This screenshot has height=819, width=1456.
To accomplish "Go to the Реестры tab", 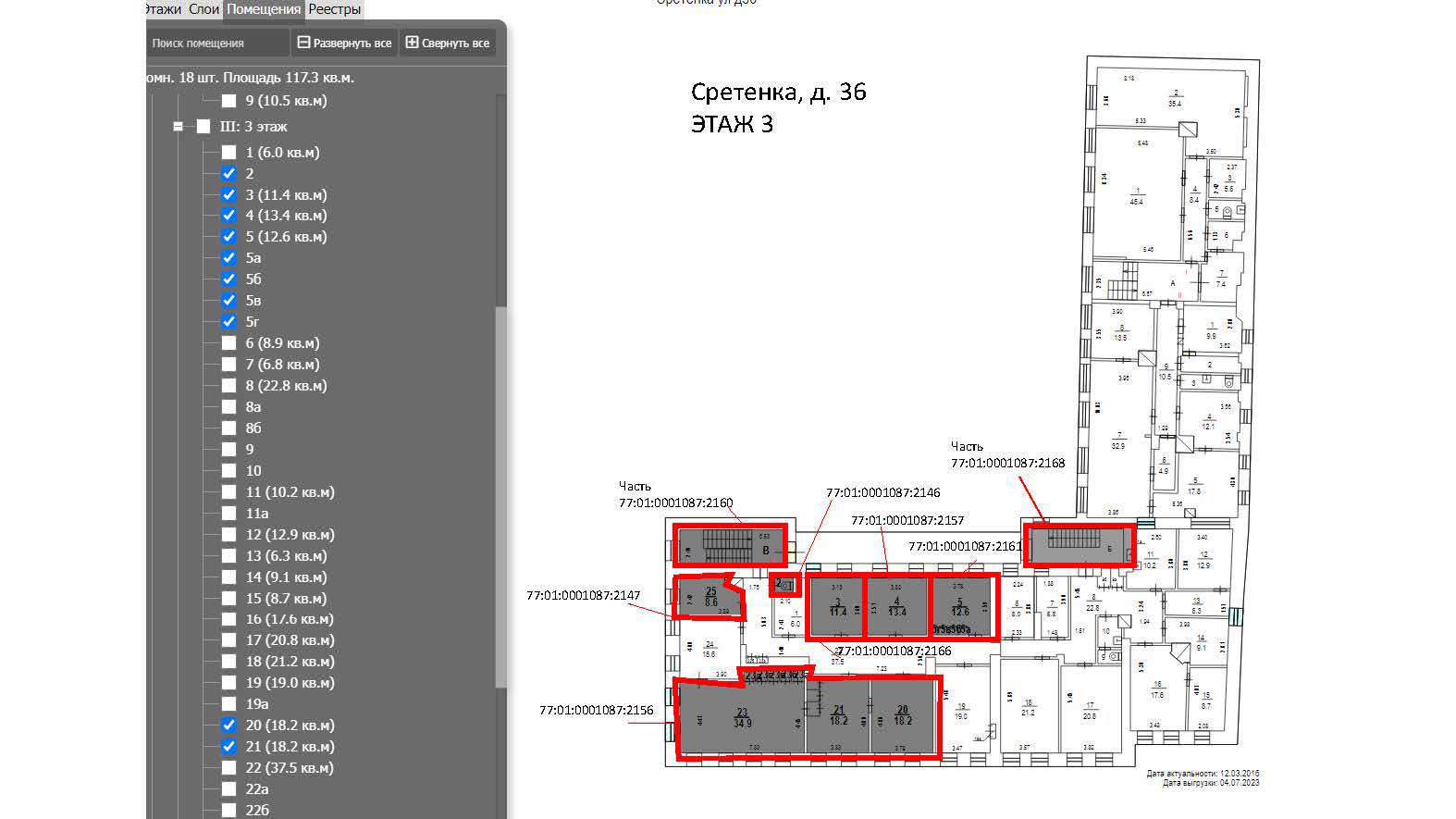I will tap(334, 9).
